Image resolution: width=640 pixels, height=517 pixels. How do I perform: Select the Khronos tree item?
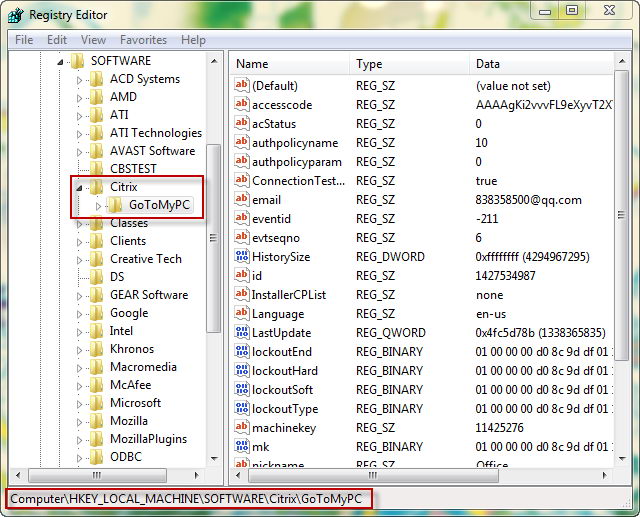[132, 349]
